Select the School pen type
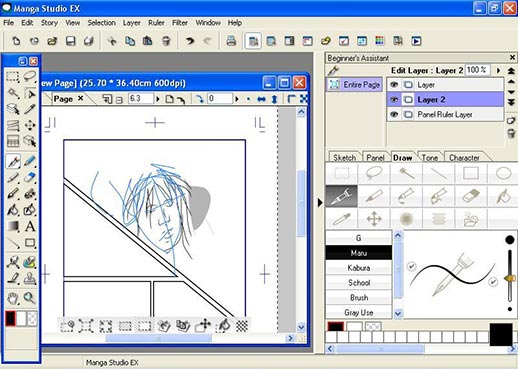518x369 pixels. (359, 283)
